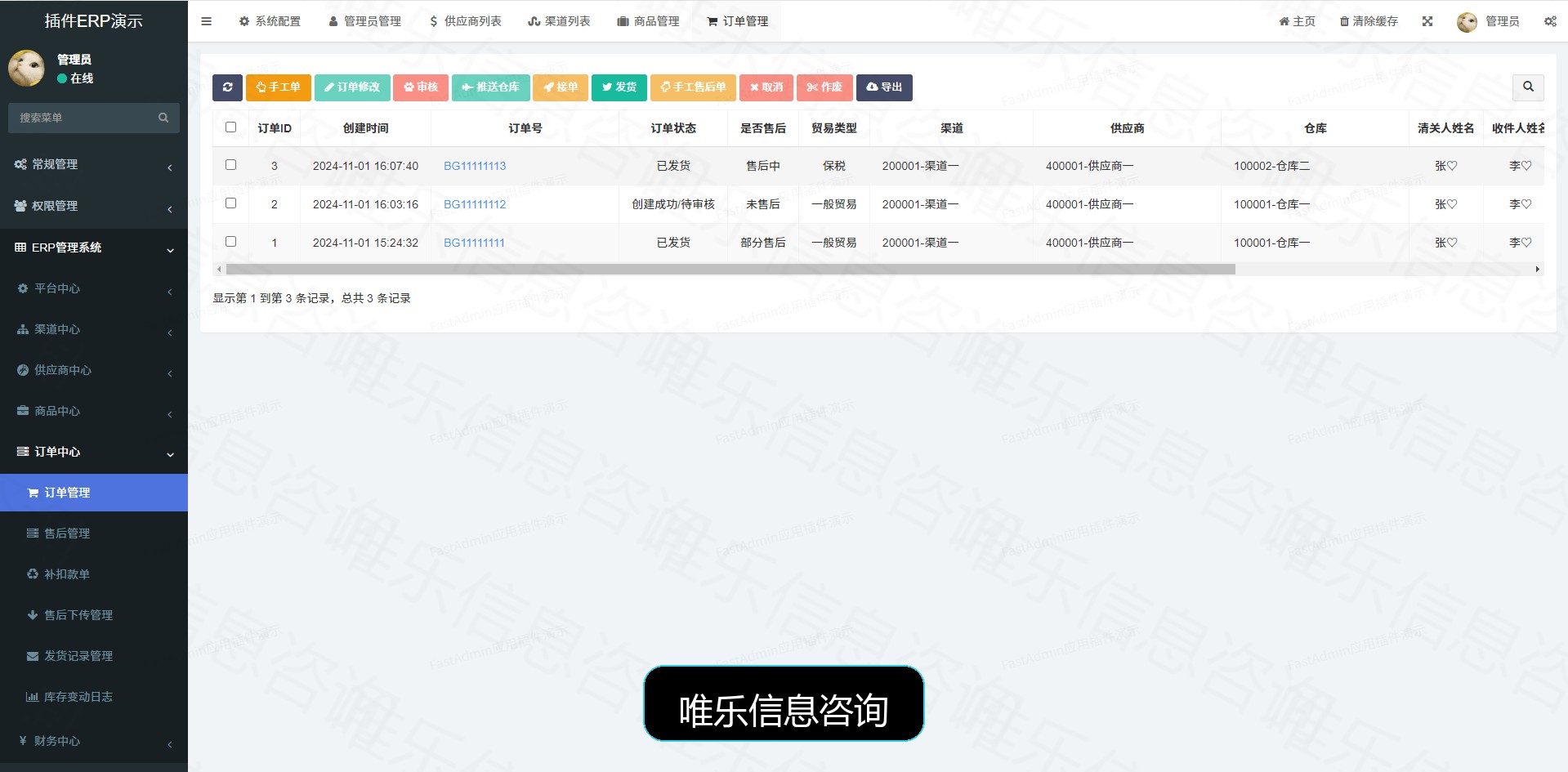This screenshot has height=772, width=1568.
Task: Switch to 管理员管理 tab
Action: [365, 21]
